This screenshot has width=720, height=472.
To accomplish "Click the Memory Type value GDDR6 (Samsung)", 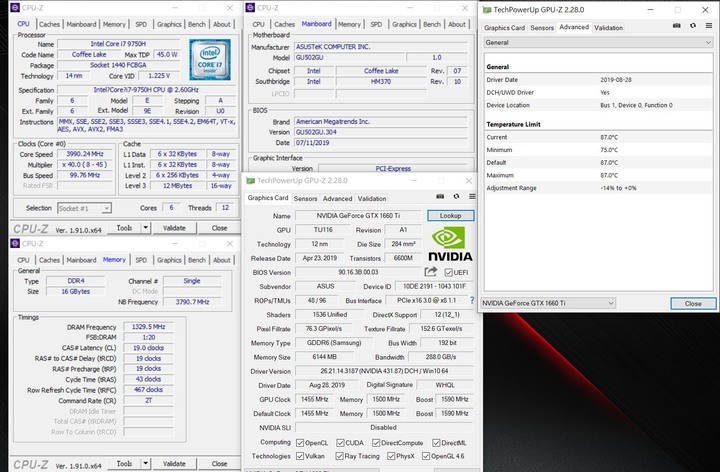I will (x=334, y=343).
